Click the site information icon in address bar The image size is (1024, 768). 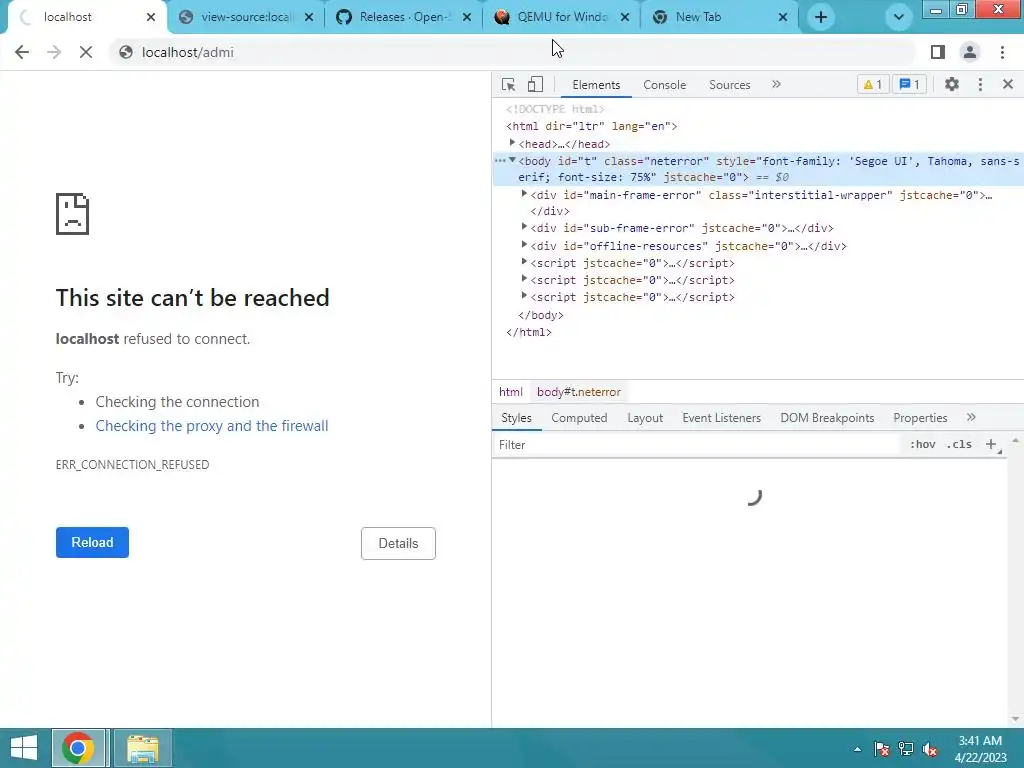pyautogui.click(x=125, y=52)
